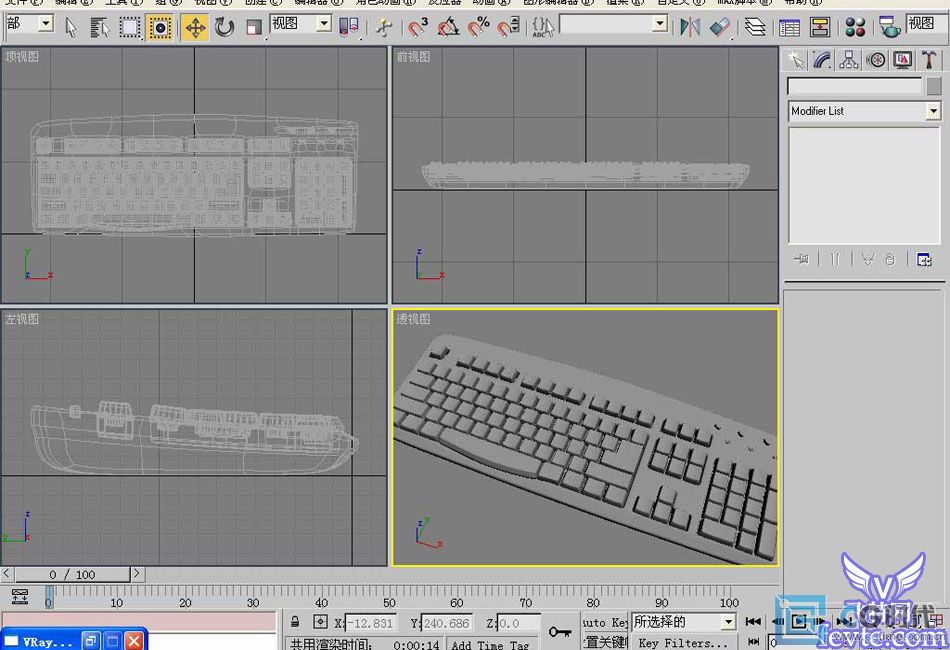Click the Use Pivot Point Center icon
The image size is (950, 650).
(x=349, y=27)
